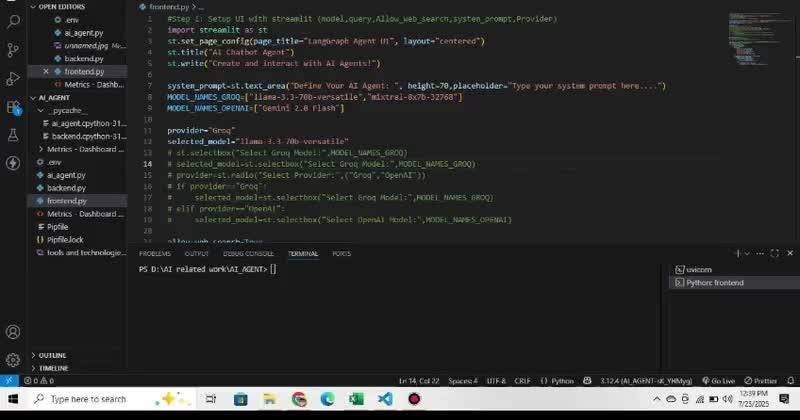This screenshot has height=420, width=800.
Task: Open the Search view in activity bar
Action: coord(13,21)
